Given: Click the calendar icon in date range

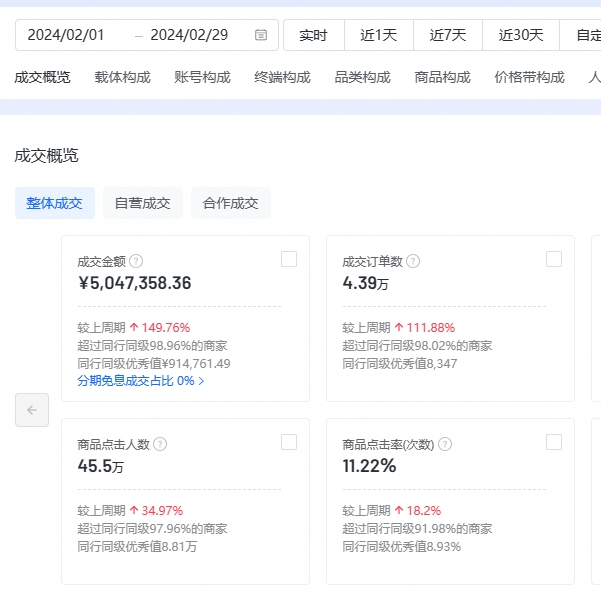Looking at the screenshot, I should [261, 35].
